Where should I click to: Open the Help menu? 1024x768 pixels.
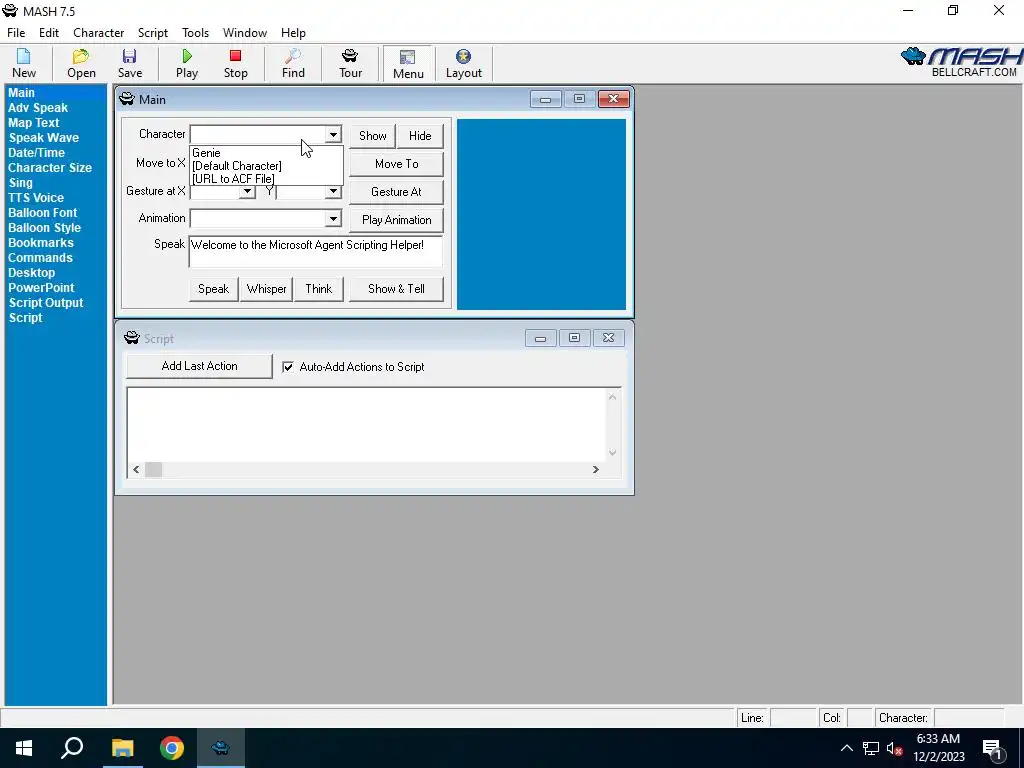tap(293, 33)
